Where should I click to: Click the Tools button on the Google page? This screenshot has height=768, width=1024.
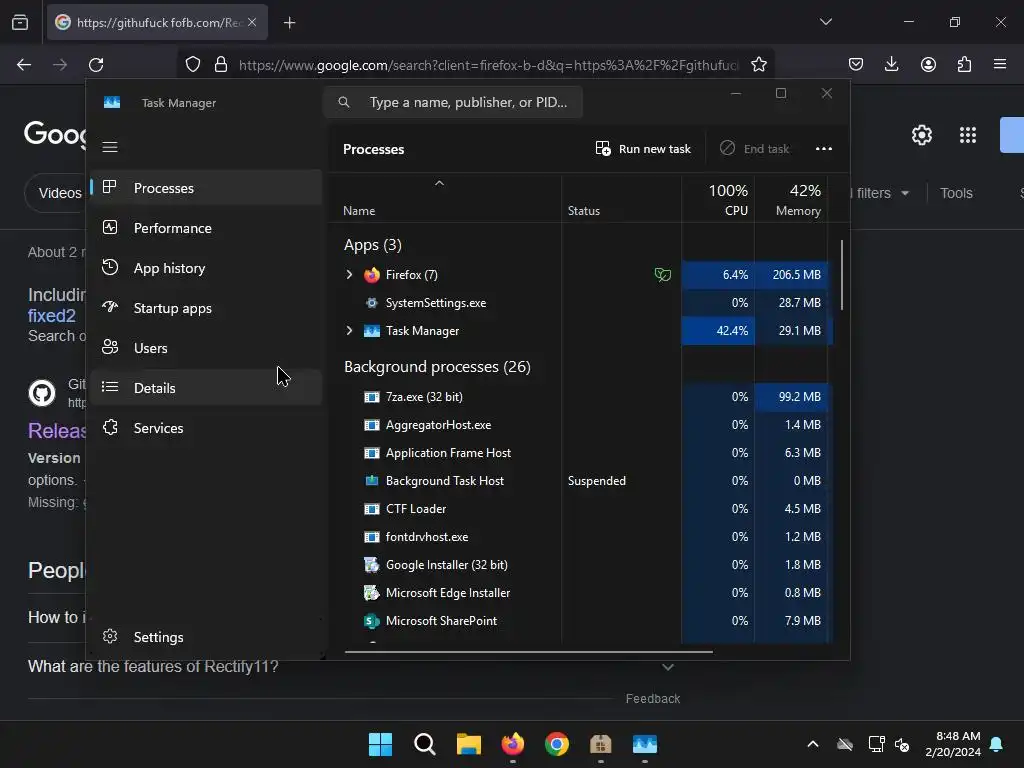click(x=956, y=193)
